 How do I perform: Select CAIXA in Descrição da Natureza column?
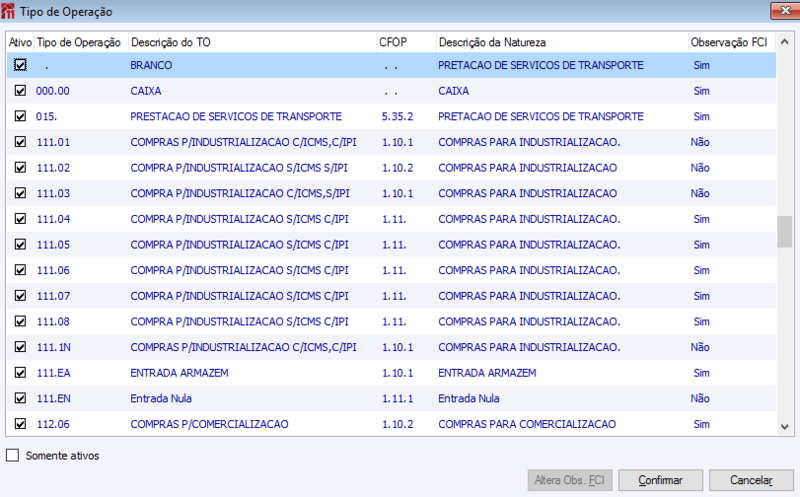453,91
